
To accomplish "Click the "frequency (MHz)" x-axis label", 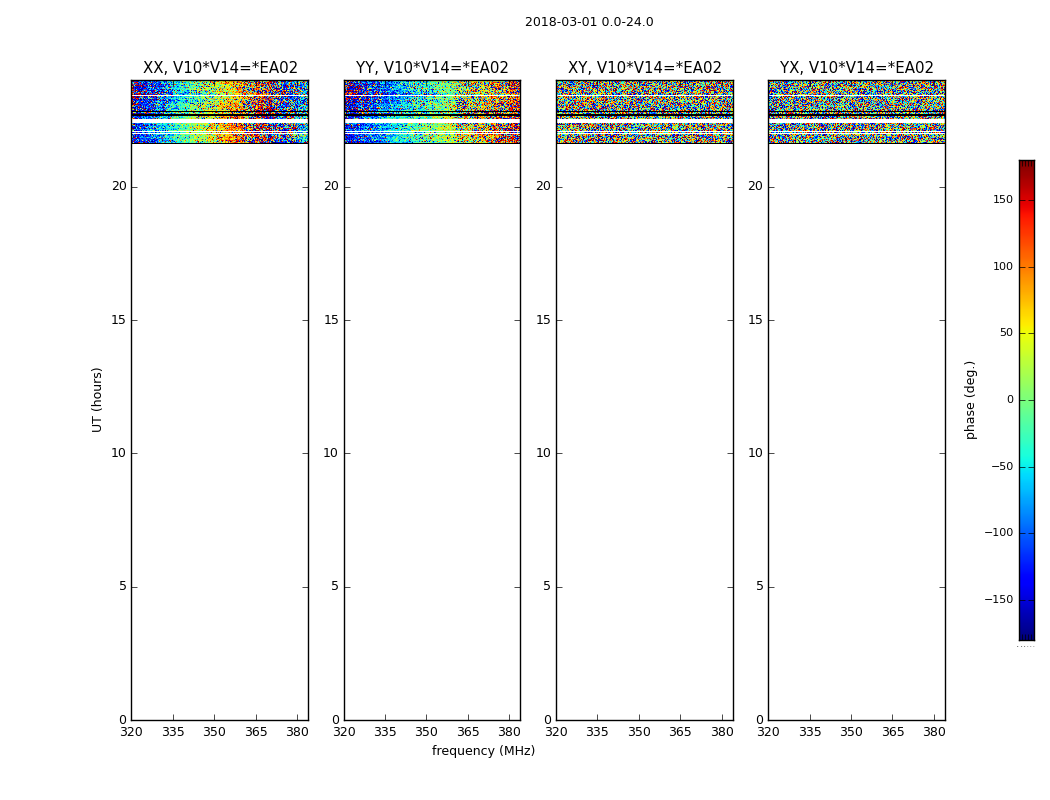I will (x=483, y=751).
